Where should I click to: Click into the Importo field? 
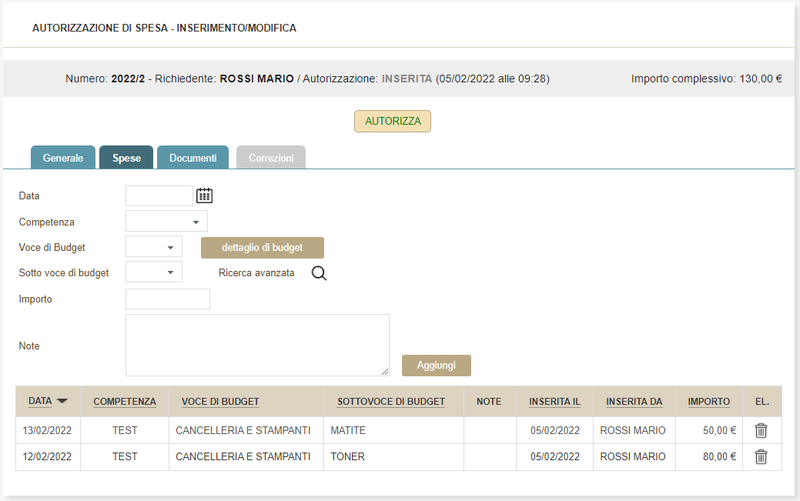[x=167, y=299]
